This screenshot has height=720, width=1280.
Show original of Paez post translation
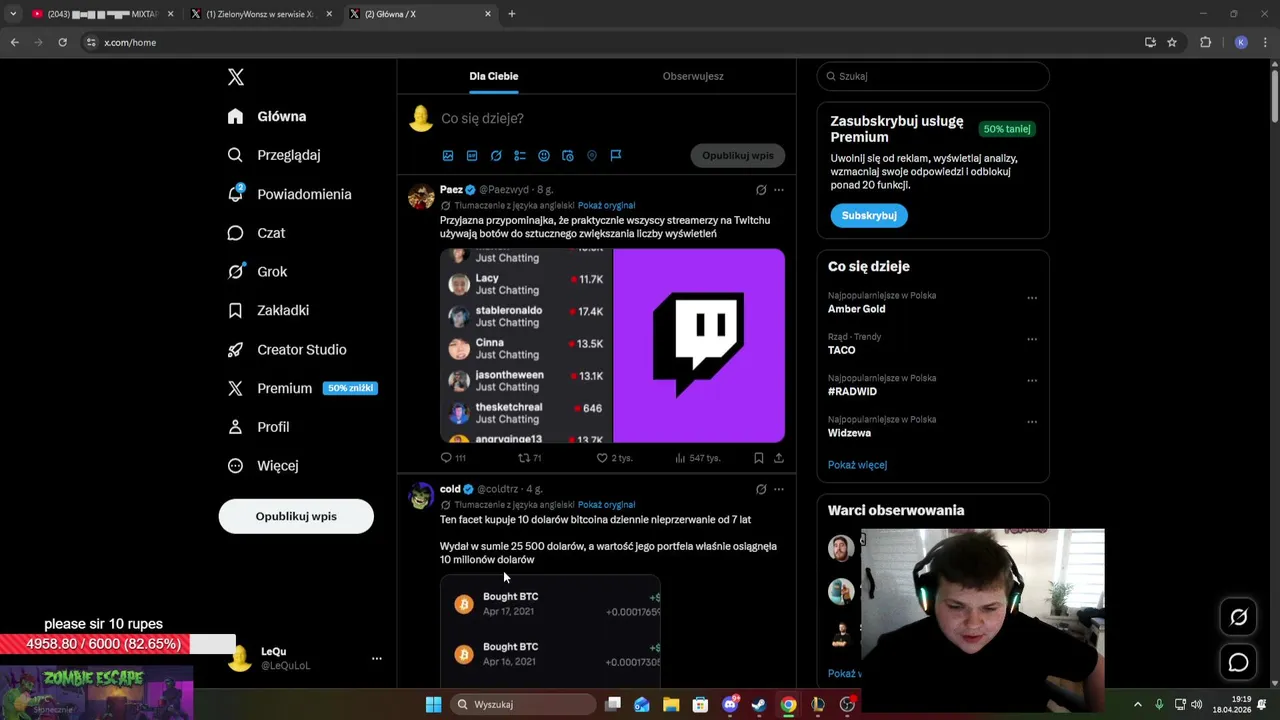click(x=606, y=205)
